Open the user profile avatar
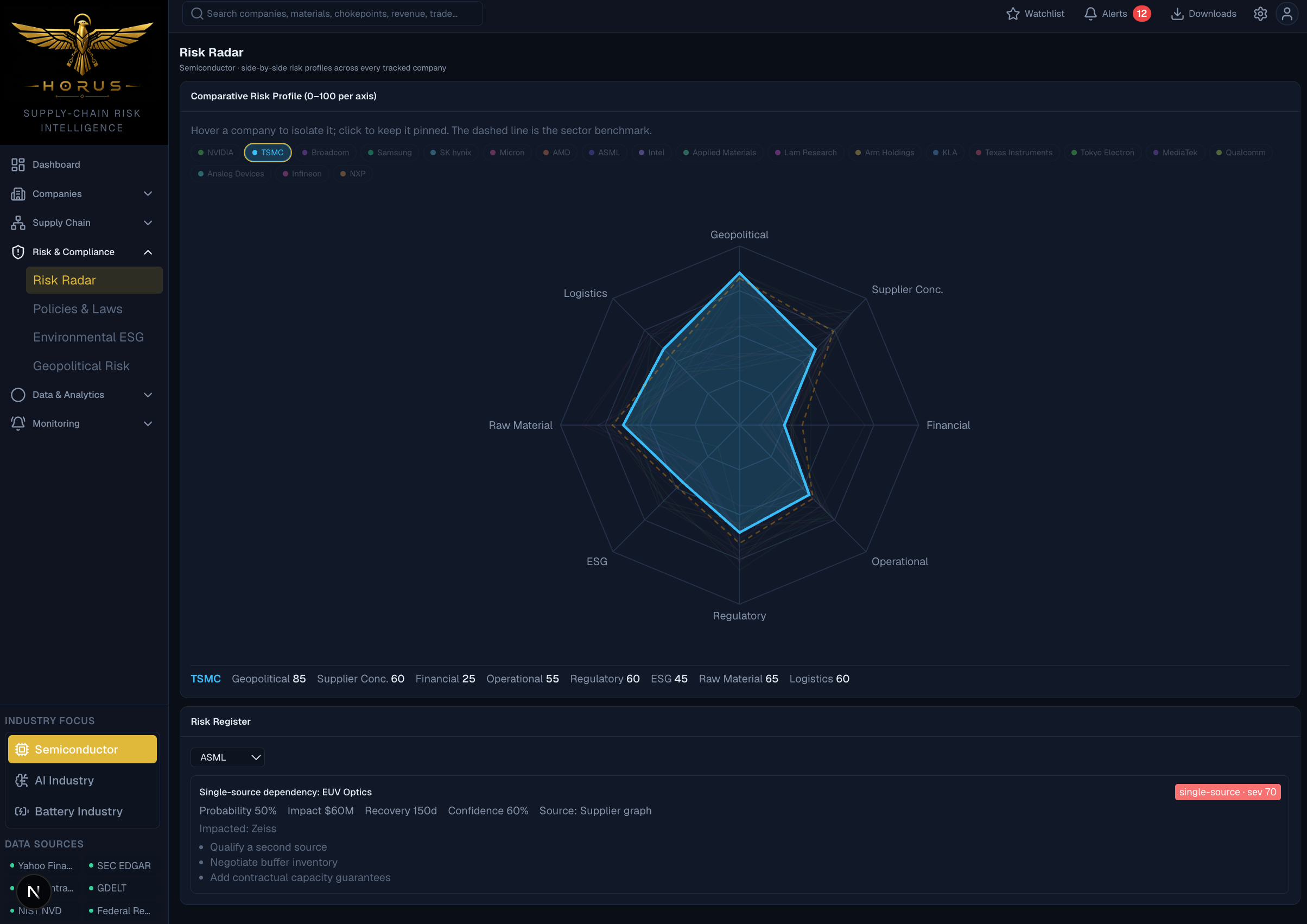 pos(1287,14)
